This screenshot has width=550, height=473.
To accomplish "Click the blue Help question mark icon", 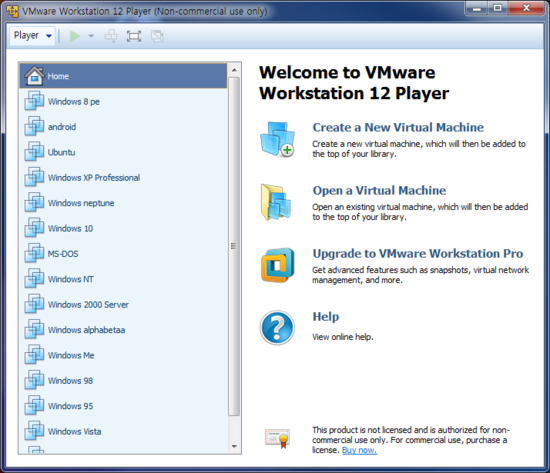I will (277, 328).
